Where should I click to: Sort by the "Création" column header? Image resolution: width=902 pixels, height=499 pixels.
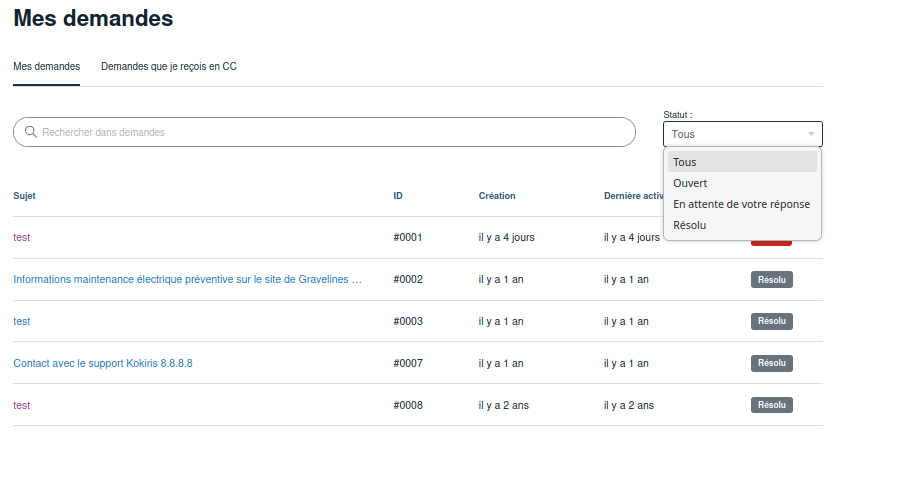497,196
